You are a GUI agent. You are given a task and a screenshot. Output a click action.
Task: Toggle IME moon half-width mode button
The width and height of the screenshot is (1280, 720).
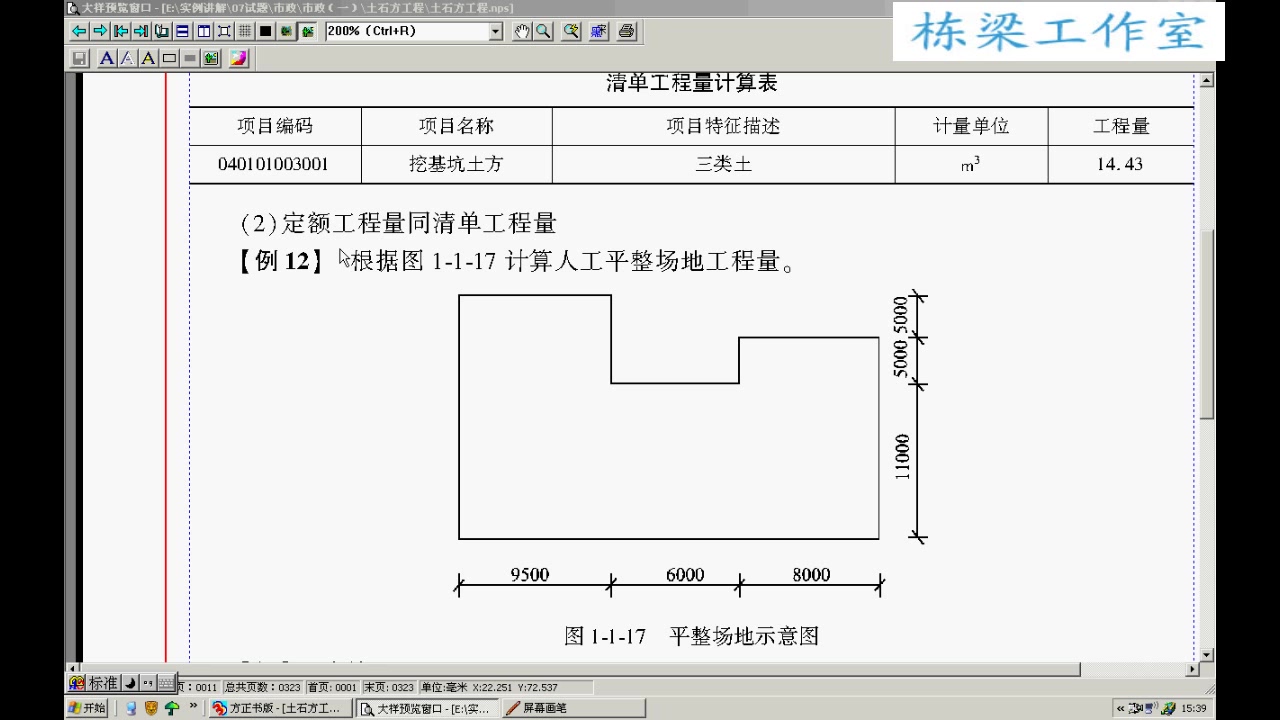click(130, 683)
